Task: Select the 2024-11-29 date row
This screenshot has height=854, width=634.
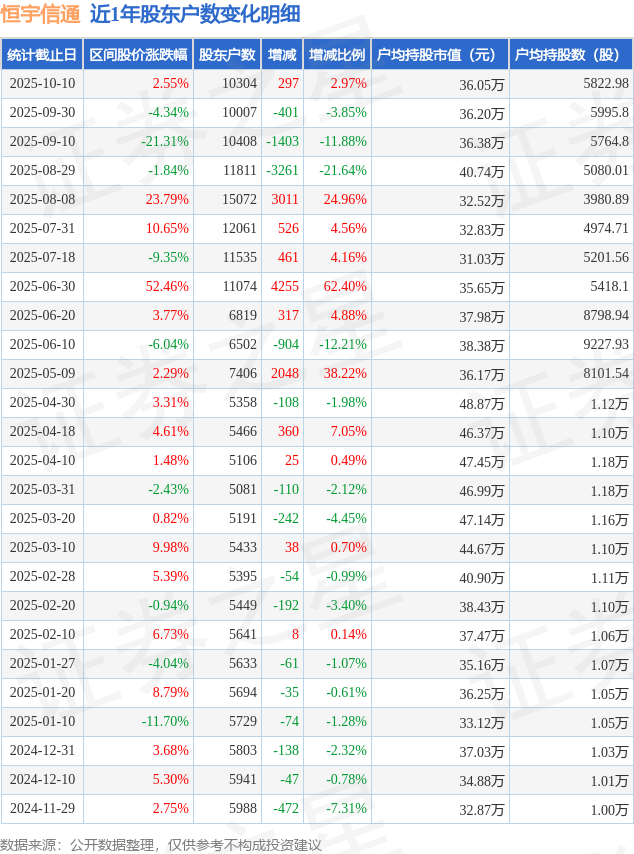Action: [42, 809]
